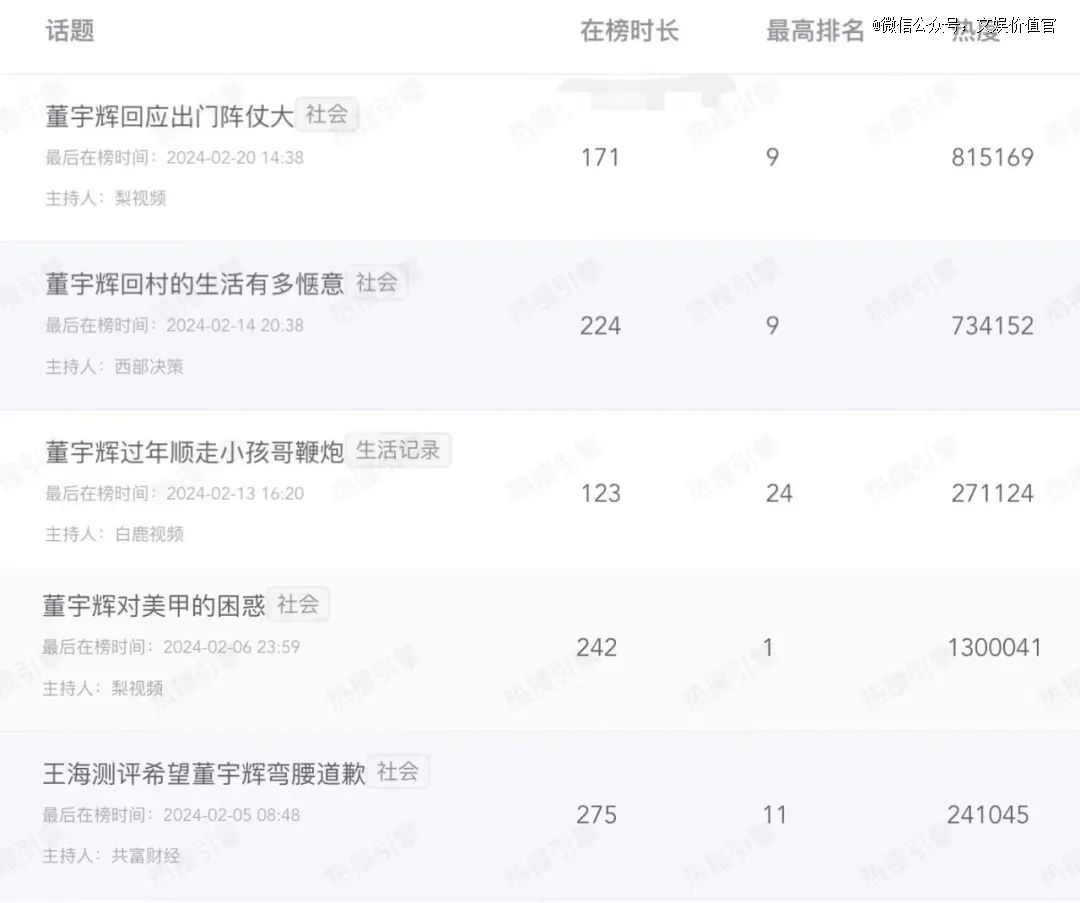Open topic 王海测评希望董宇辉弯腰道歉
This screenshot has width=1080, height=903.
(x=204, y=774)
